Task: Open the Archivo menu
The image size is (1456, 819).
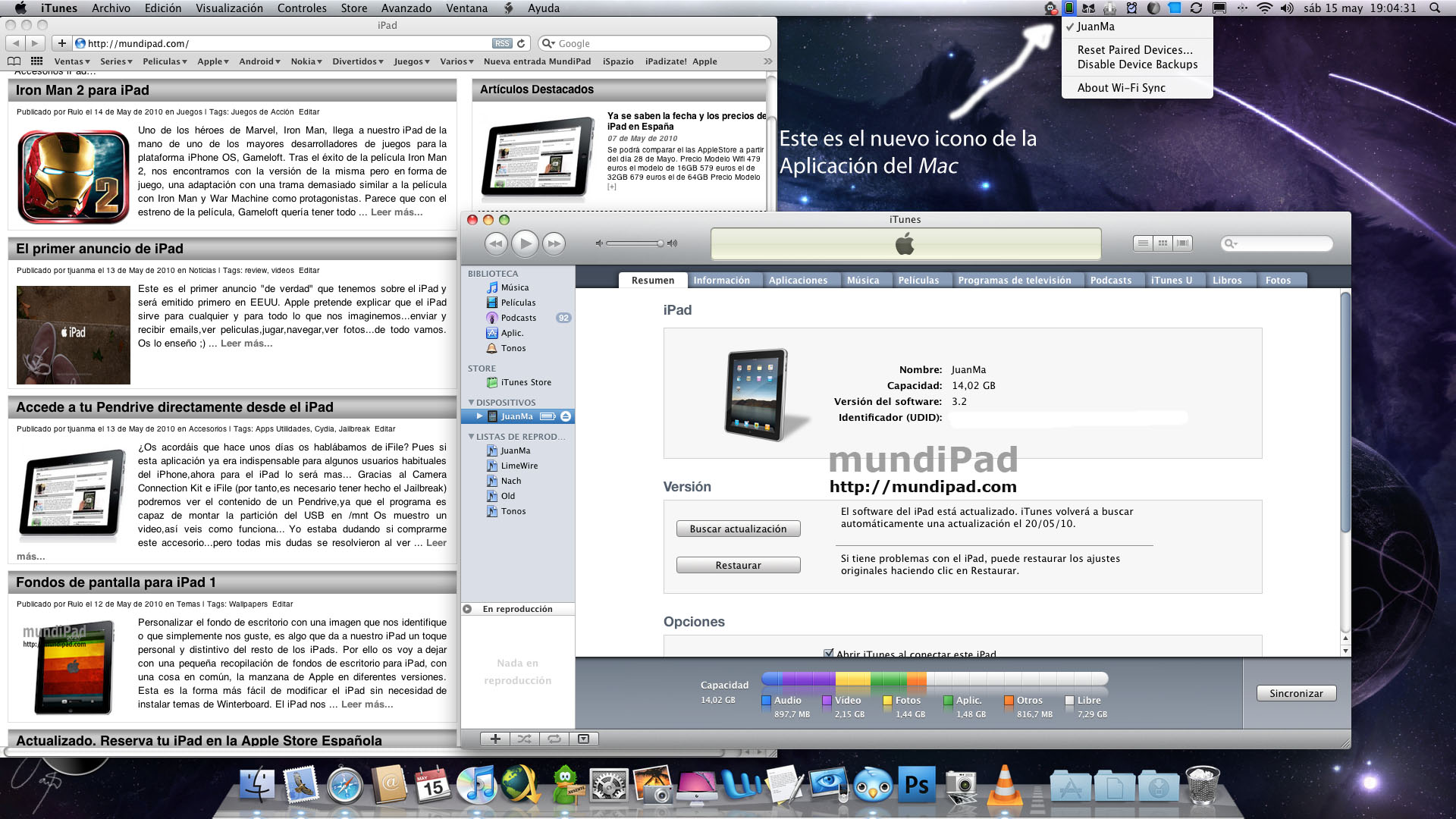Action: click(x=111, y=8)
